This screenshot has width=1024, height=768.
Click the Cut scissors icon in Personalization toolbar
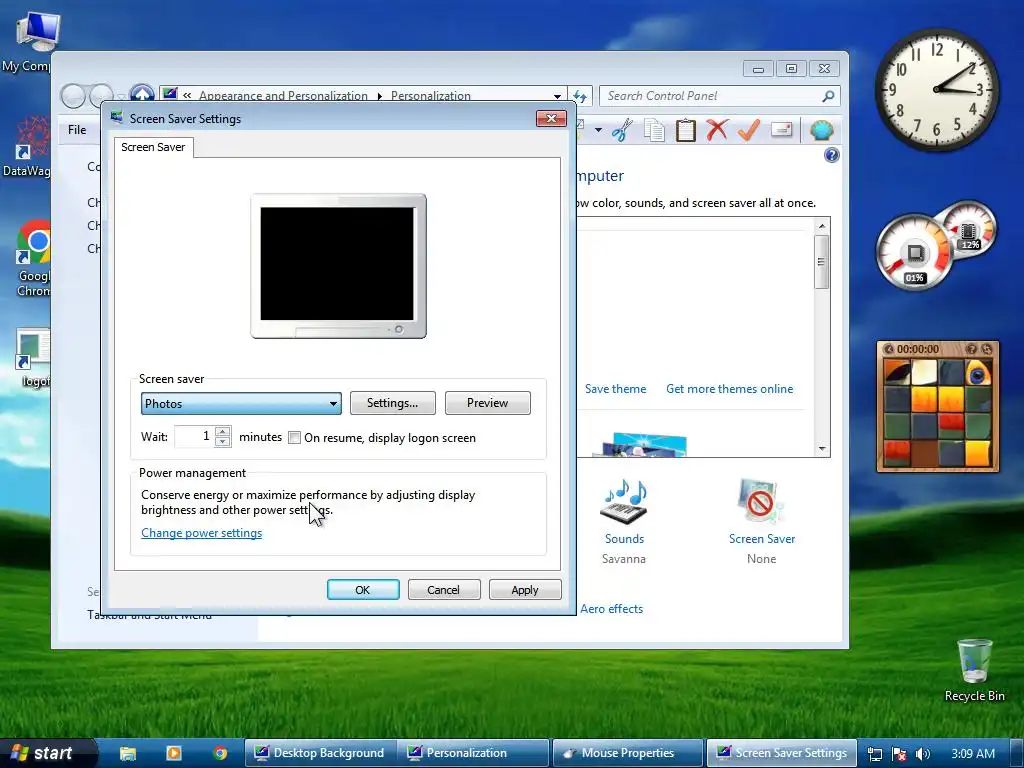(x=622, y=130)
